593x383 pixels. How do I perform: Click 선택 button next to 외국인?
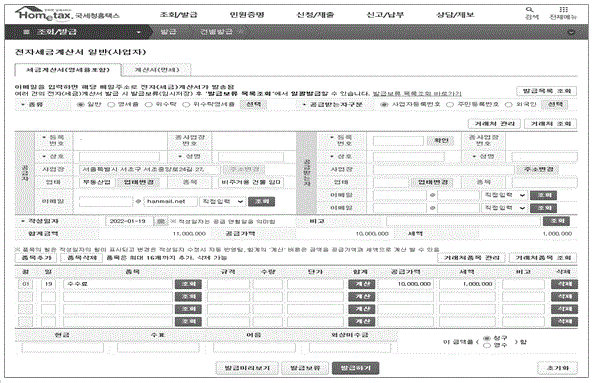555,104
